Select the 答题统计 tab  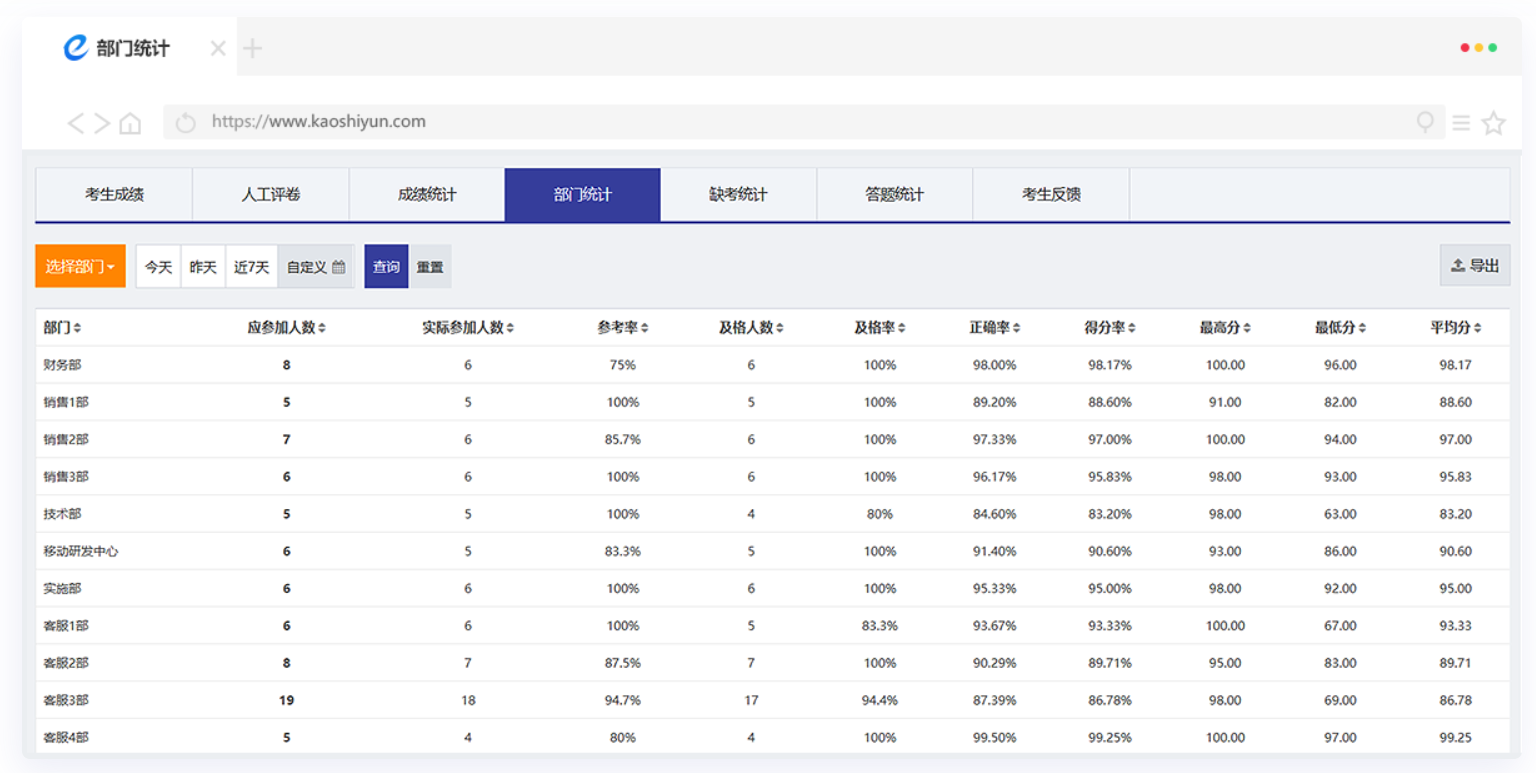894,195
